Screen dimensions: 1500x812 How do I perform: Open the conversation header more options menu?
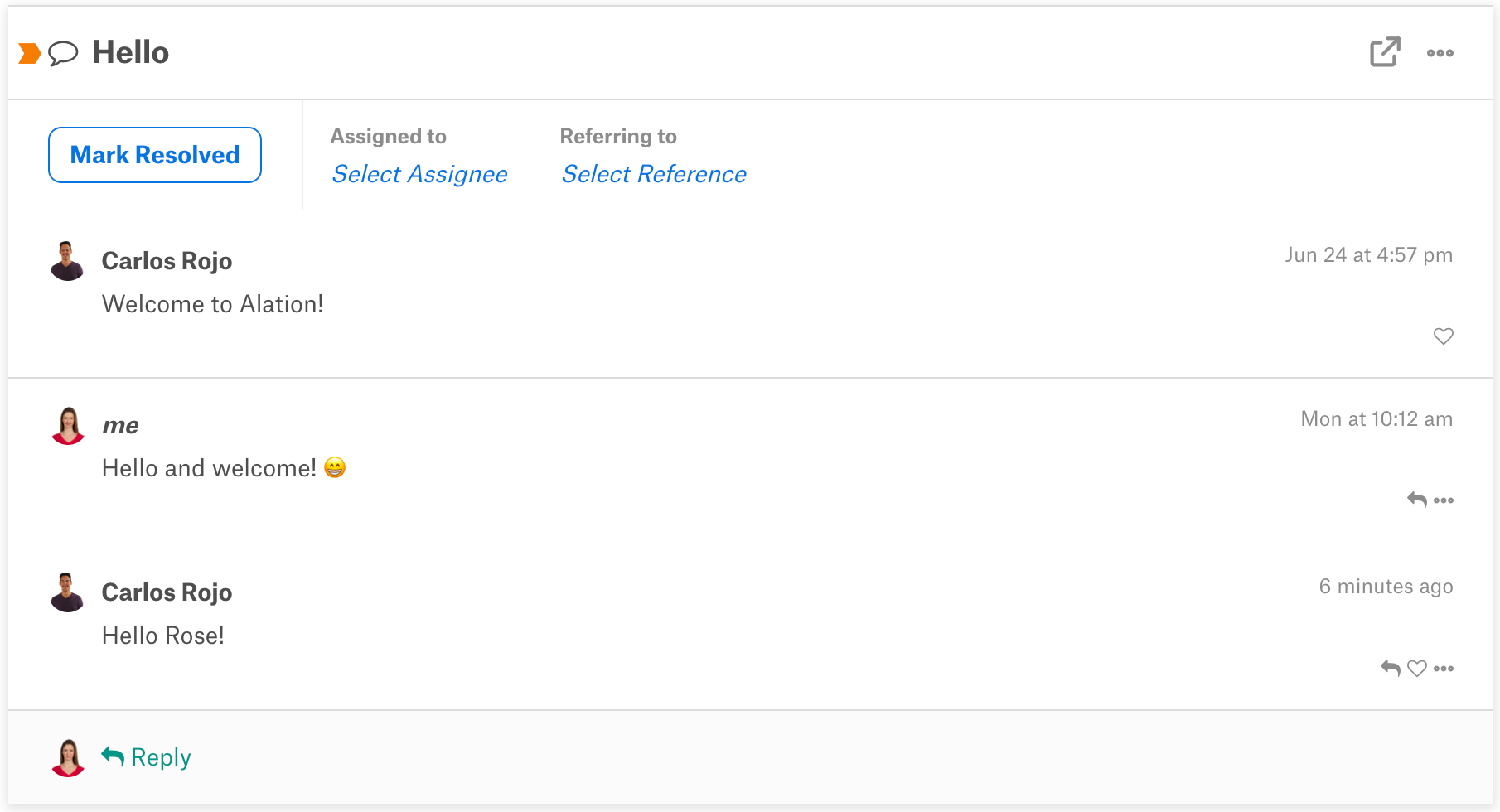pyautogui.click(x=1440, y=53)
